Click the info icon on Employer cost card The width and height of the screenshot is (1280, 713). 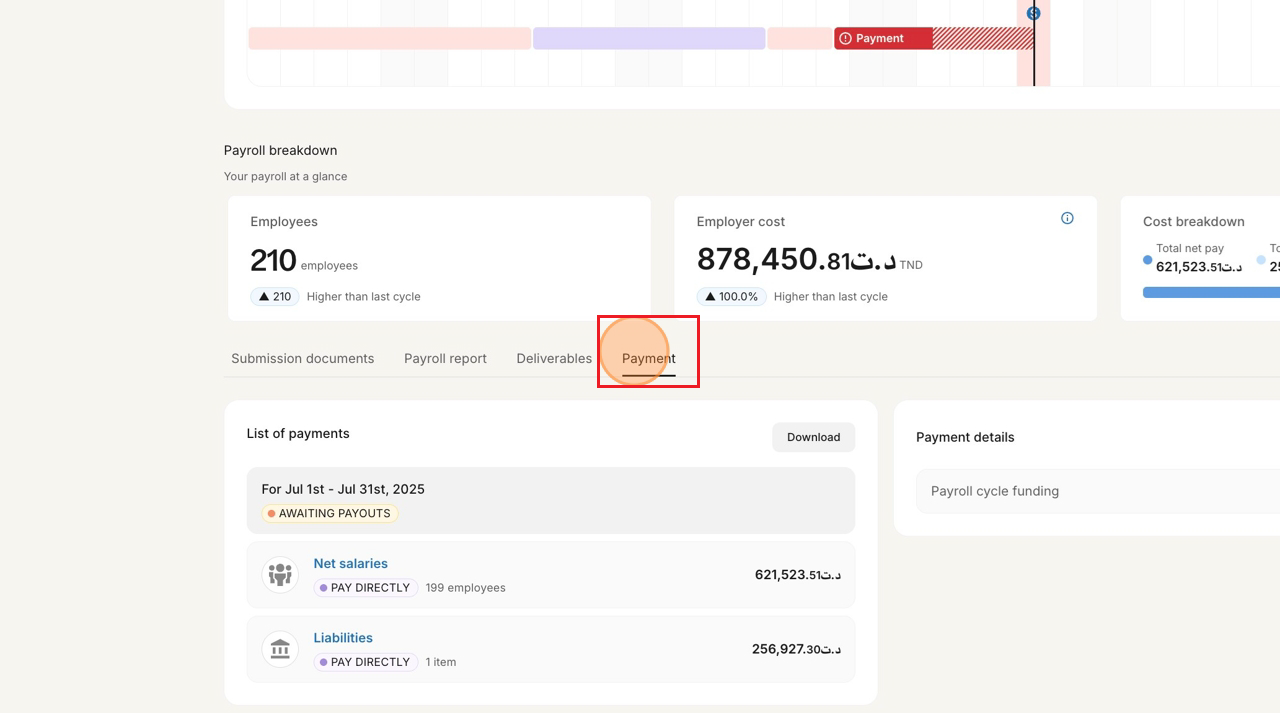(1067, 218)
